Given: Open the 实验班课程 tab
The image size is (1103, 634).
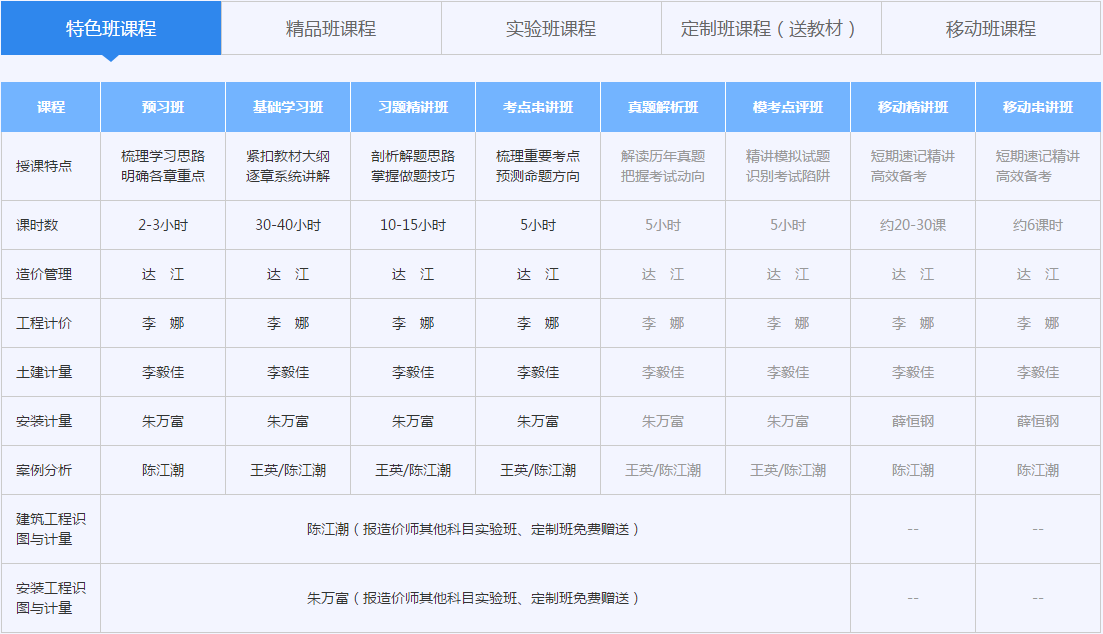Looking at the screenshot, I should click(x=550, y=29).
